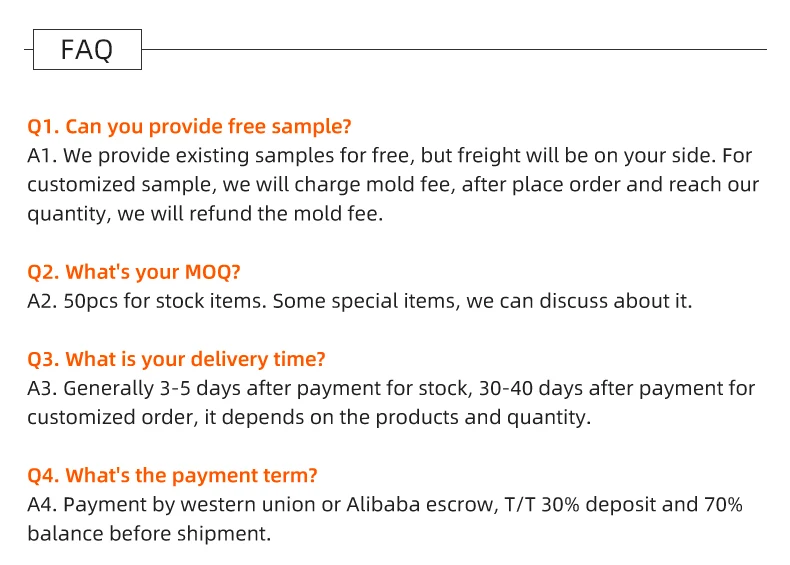Click the FAQ header box

pos(87,49)
